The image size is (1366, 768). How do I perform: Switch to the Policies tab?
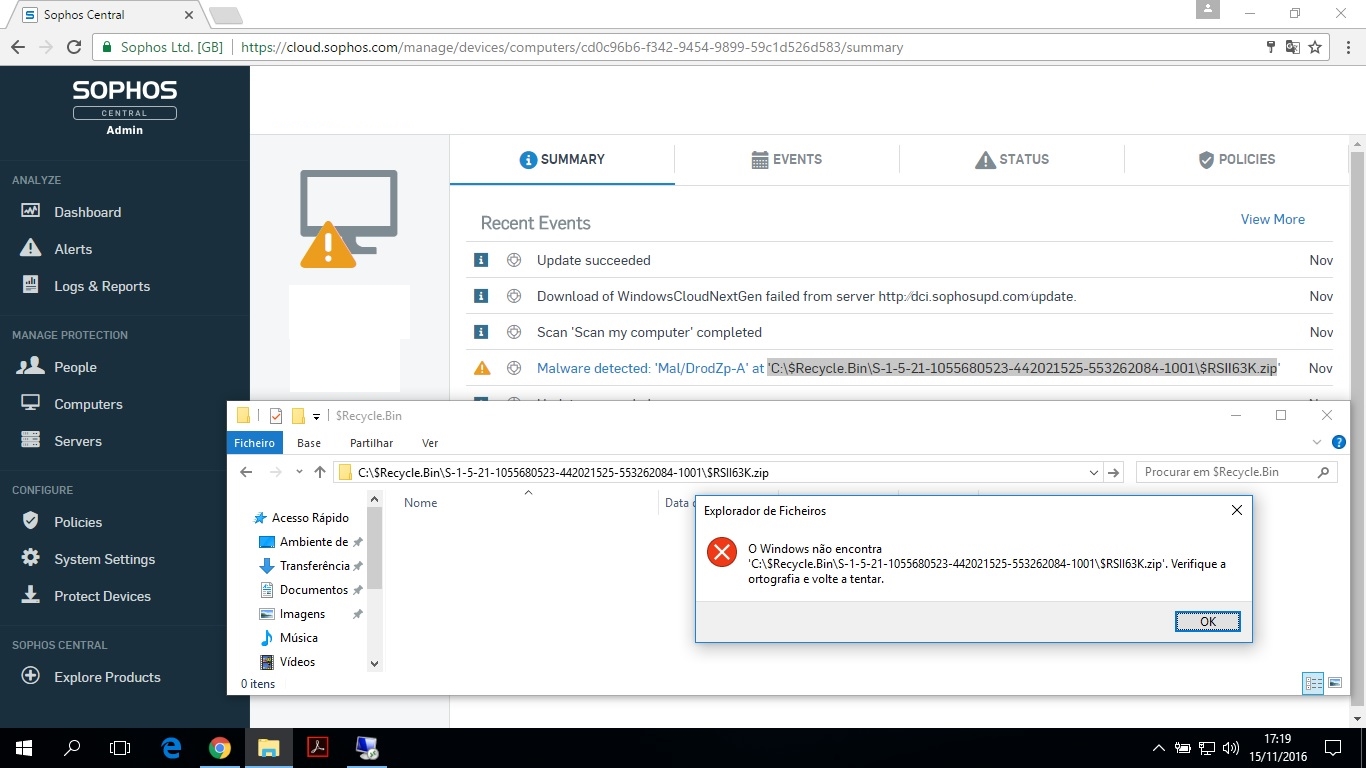(1236, 159)
